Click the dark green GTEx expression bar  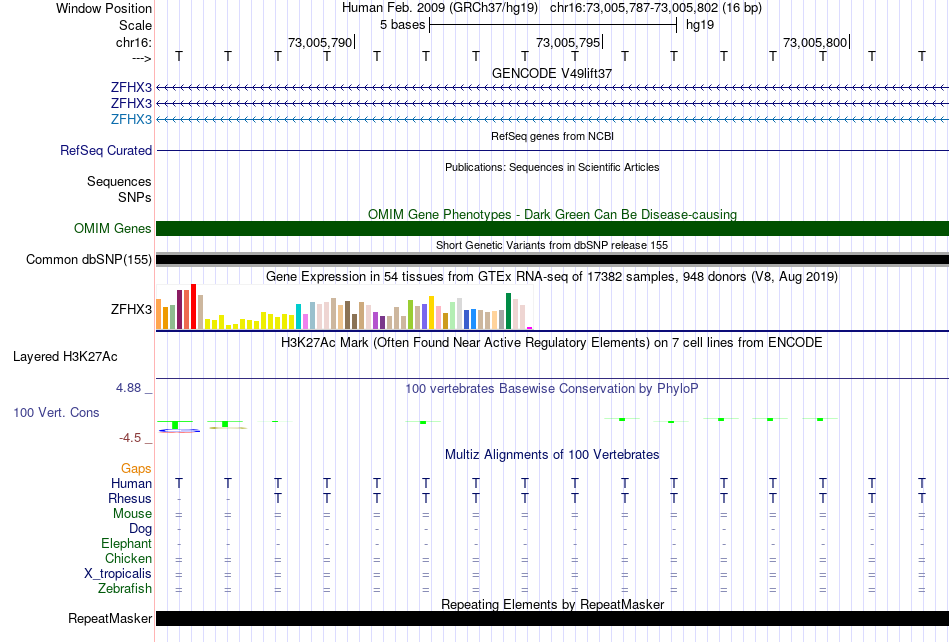click(508, 311)
